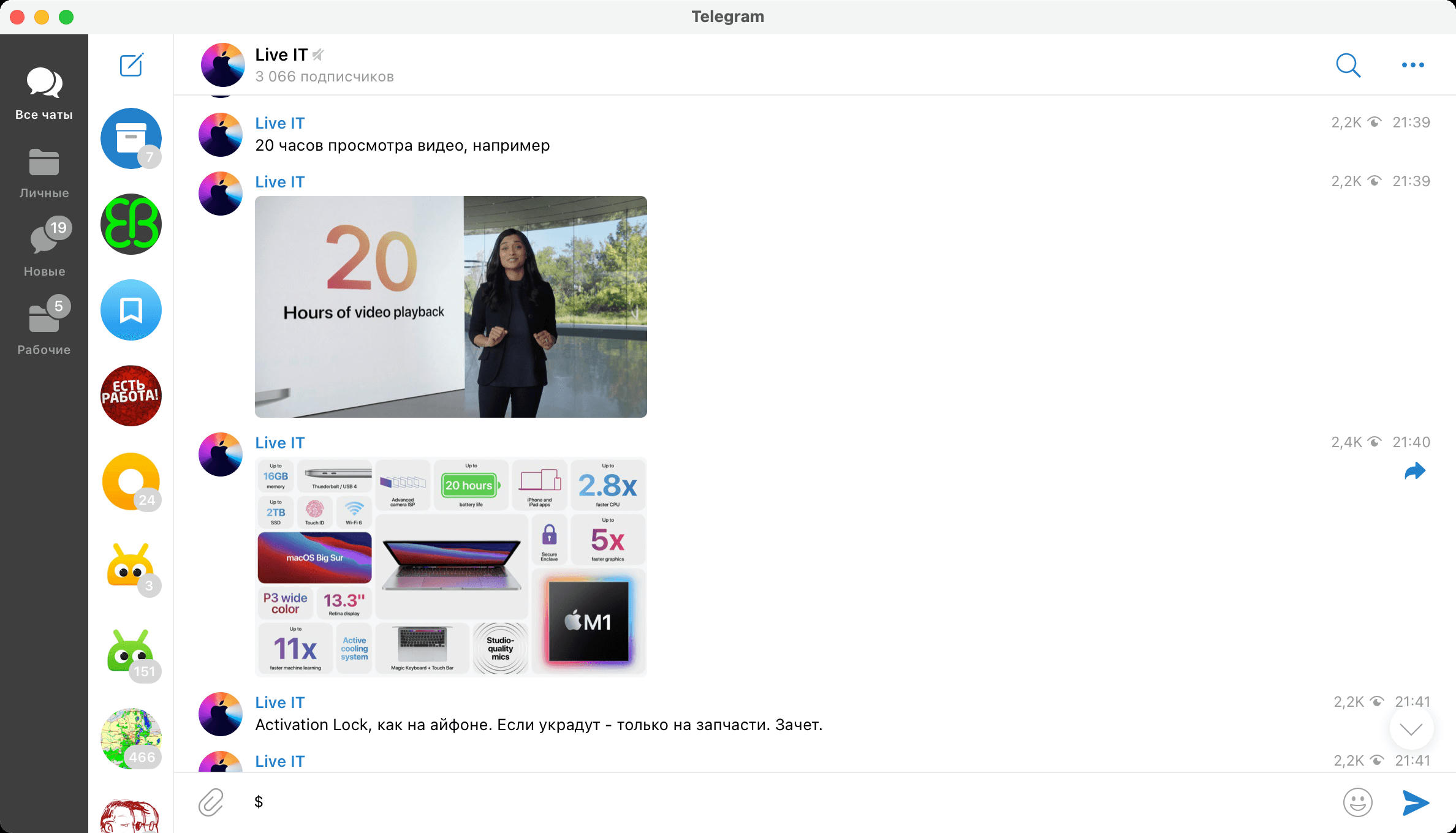The height and width of the screenshot is (833, 1456).
Task: Open Saved Messages bookmark chat
Action: (x=131, y=310)
